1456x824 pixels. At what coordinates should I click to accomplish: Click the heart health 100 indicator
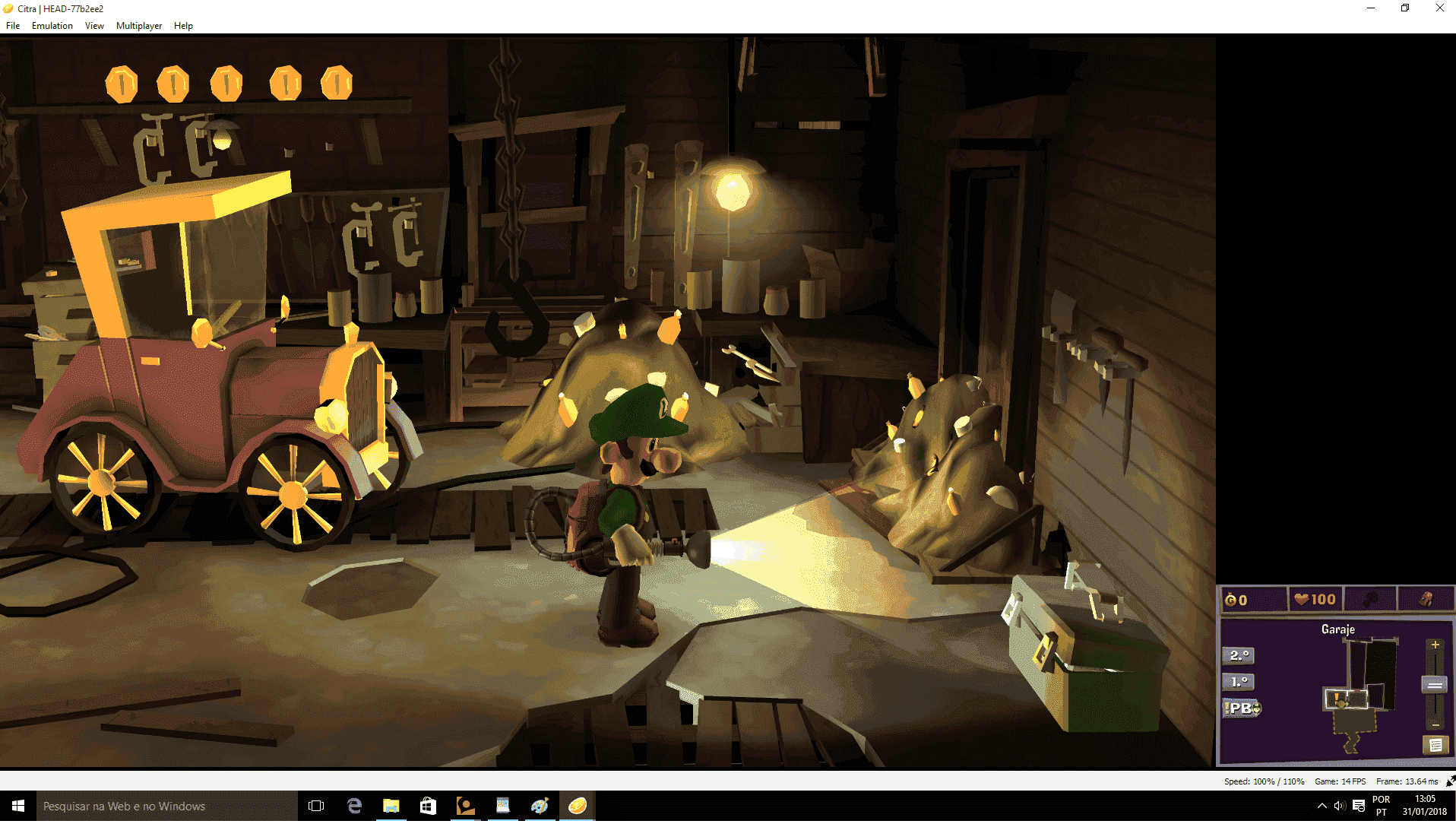click(x=1315, y=600)
